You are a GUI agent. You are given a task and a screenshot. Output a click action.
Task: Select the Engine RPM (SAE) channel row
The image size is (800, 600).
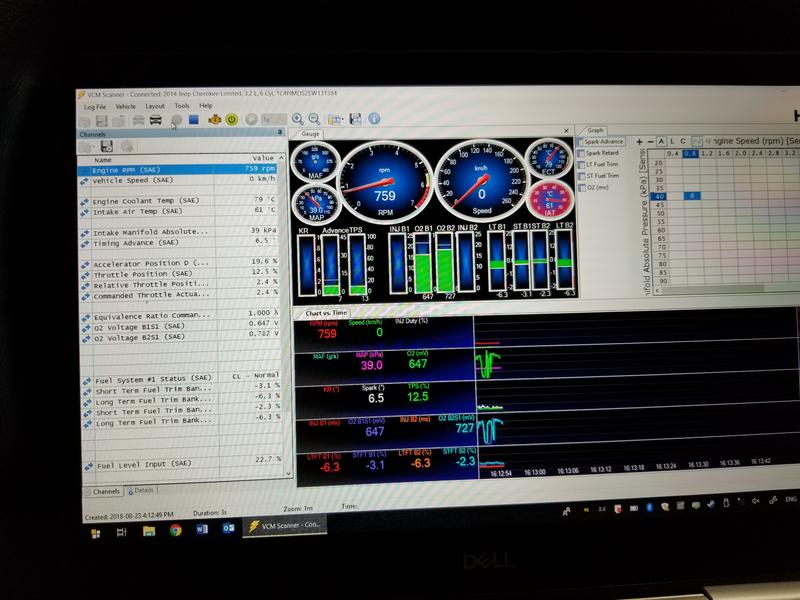click(x=179, y=169)
